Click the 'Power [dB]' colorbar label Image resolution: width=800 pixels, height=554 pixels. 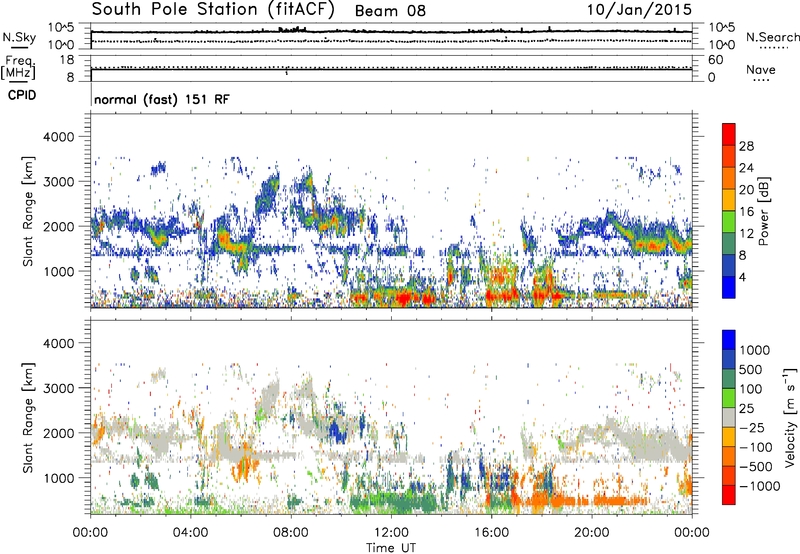pyautogui.click(x=764, y=211)
